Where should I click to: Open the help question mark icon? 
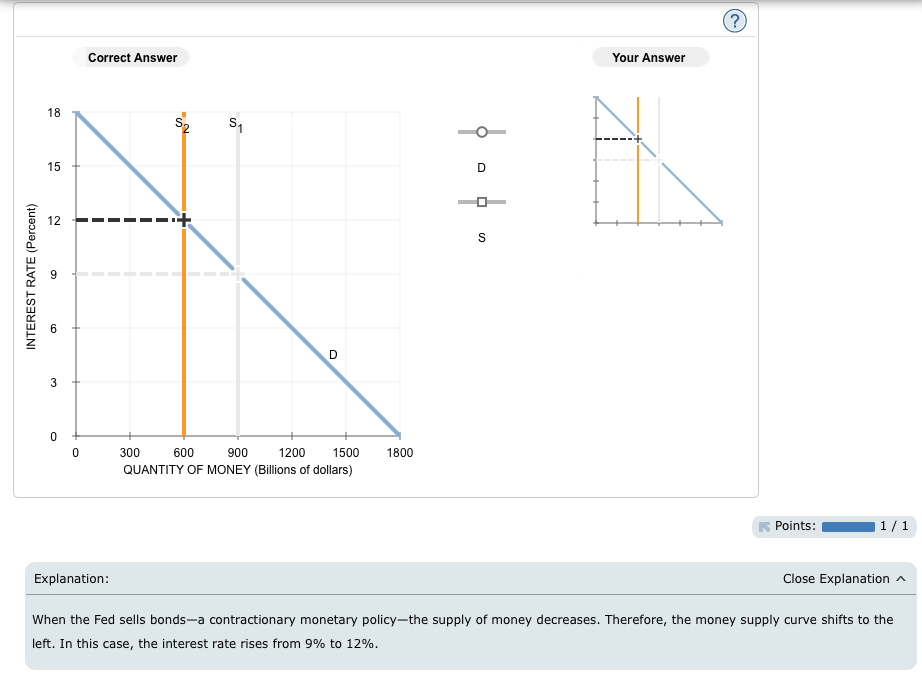coord(735,20)
